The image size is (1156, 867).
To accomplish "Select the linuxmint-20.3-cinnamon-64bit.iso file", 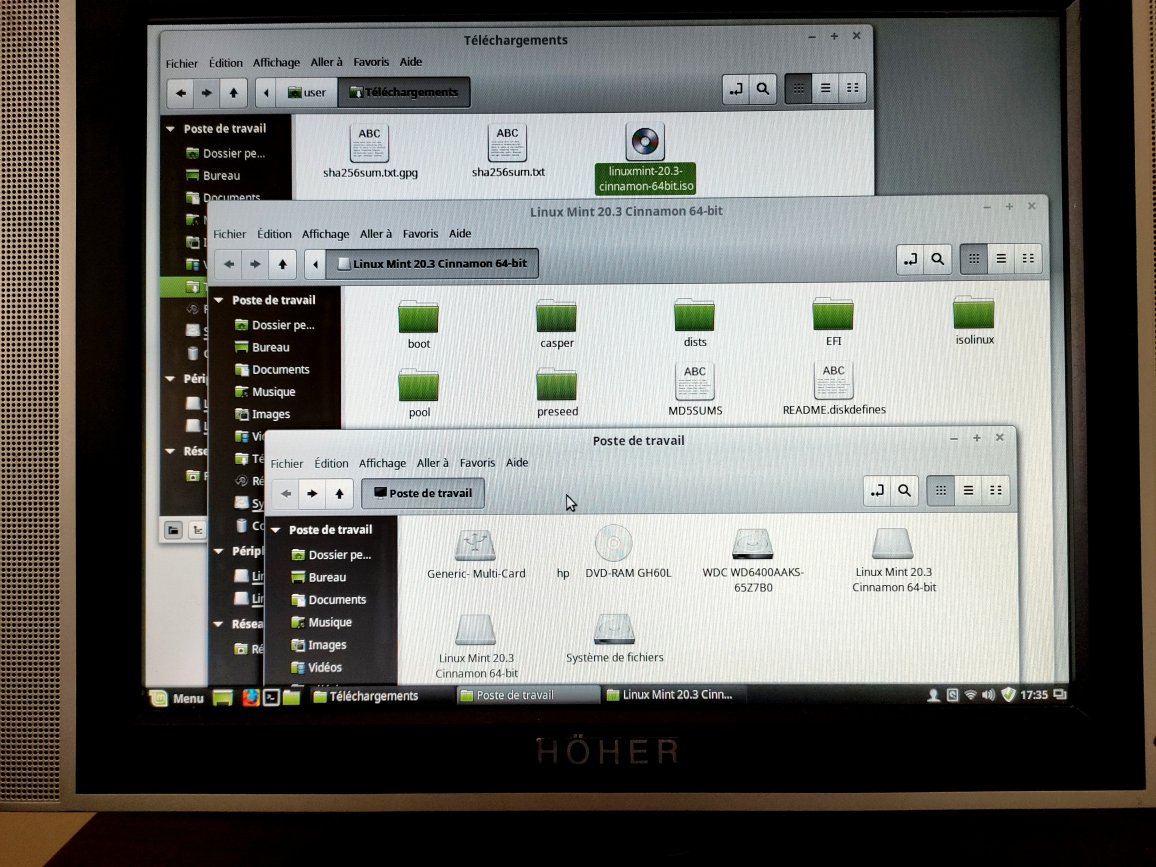I will (x=645, y=159).
